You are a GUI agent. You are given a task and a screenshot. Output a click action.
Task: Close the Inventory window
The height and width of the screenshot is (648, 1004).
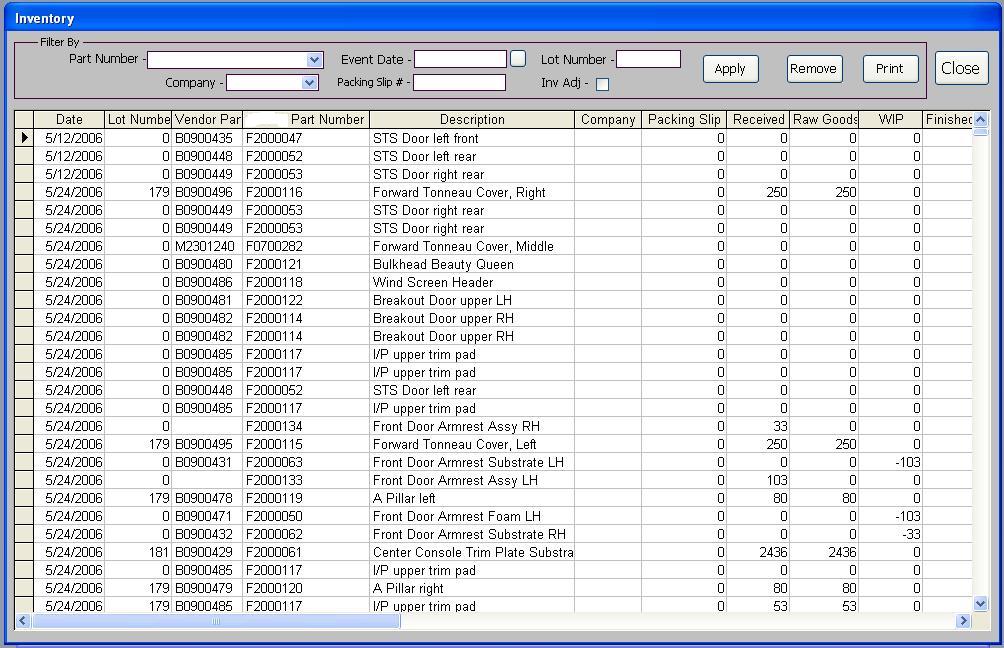tap(961, 68)
